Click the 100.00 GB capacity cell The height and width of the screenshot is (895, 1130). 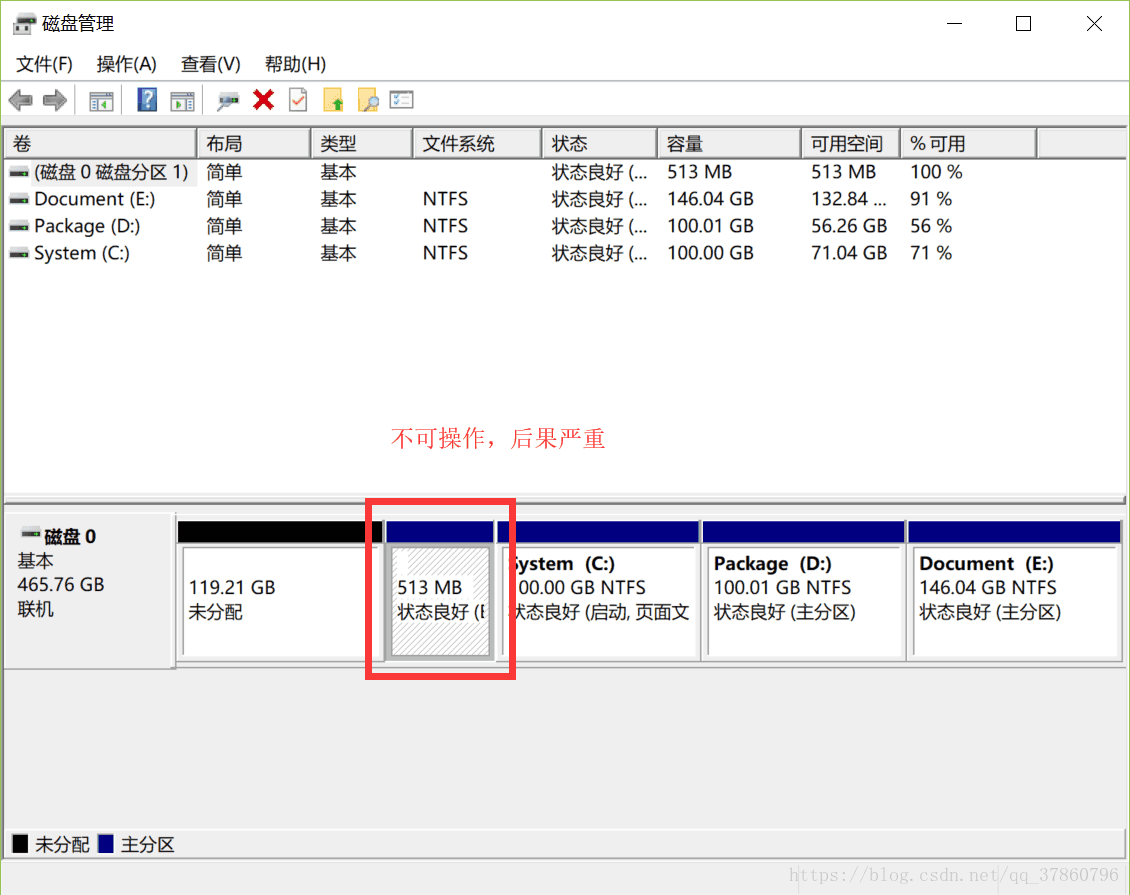711,254
